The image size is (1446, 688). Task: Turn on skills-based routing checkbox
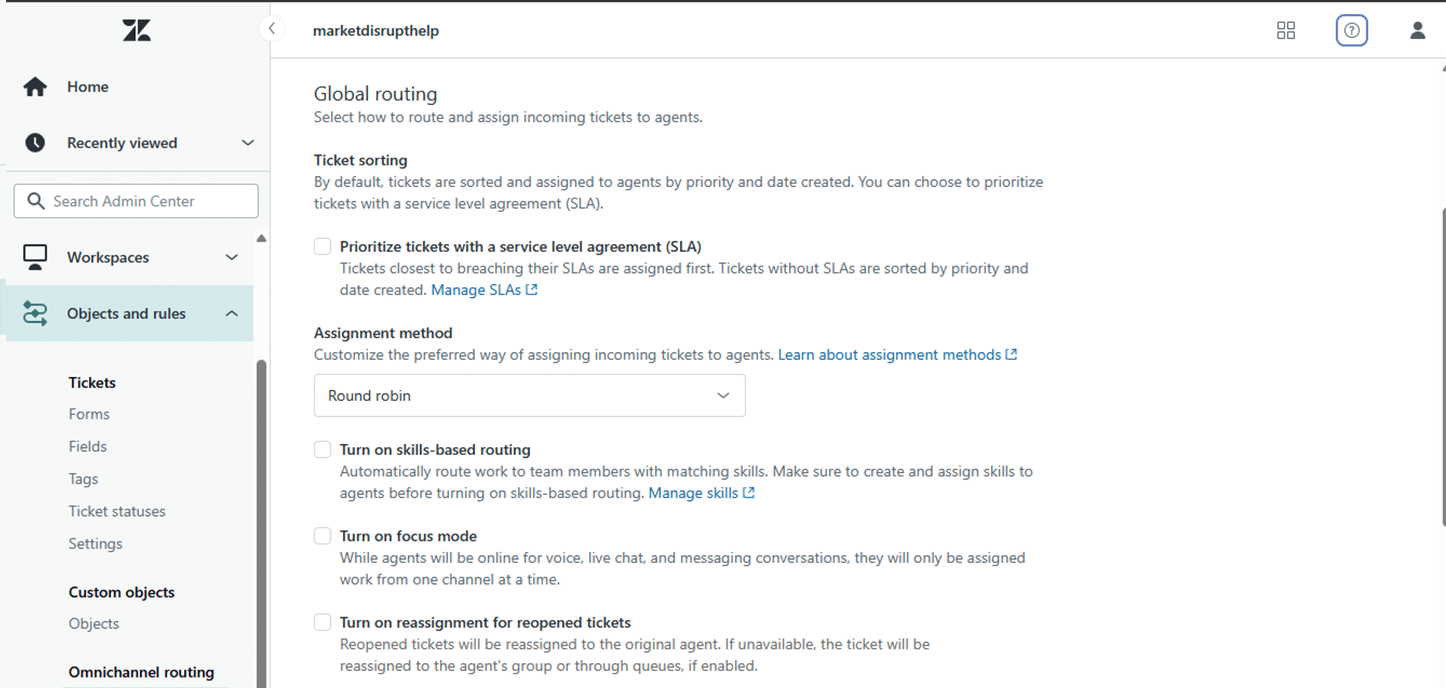323,450
